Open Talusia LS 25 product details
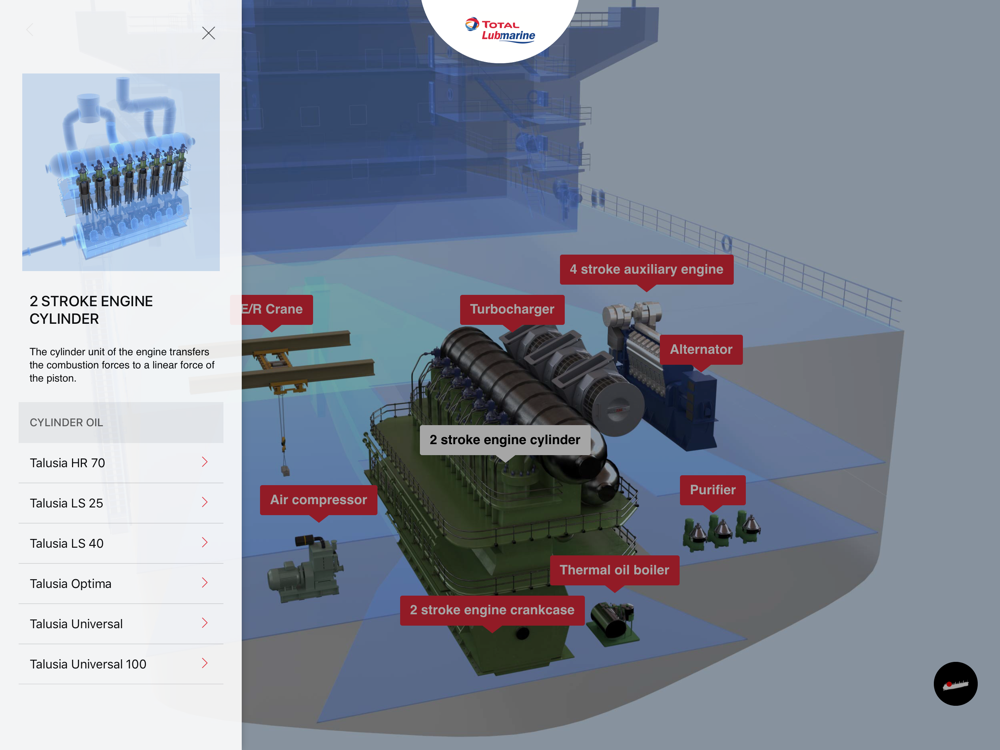This screenshot has width=1000, height=750. [121, 503]
